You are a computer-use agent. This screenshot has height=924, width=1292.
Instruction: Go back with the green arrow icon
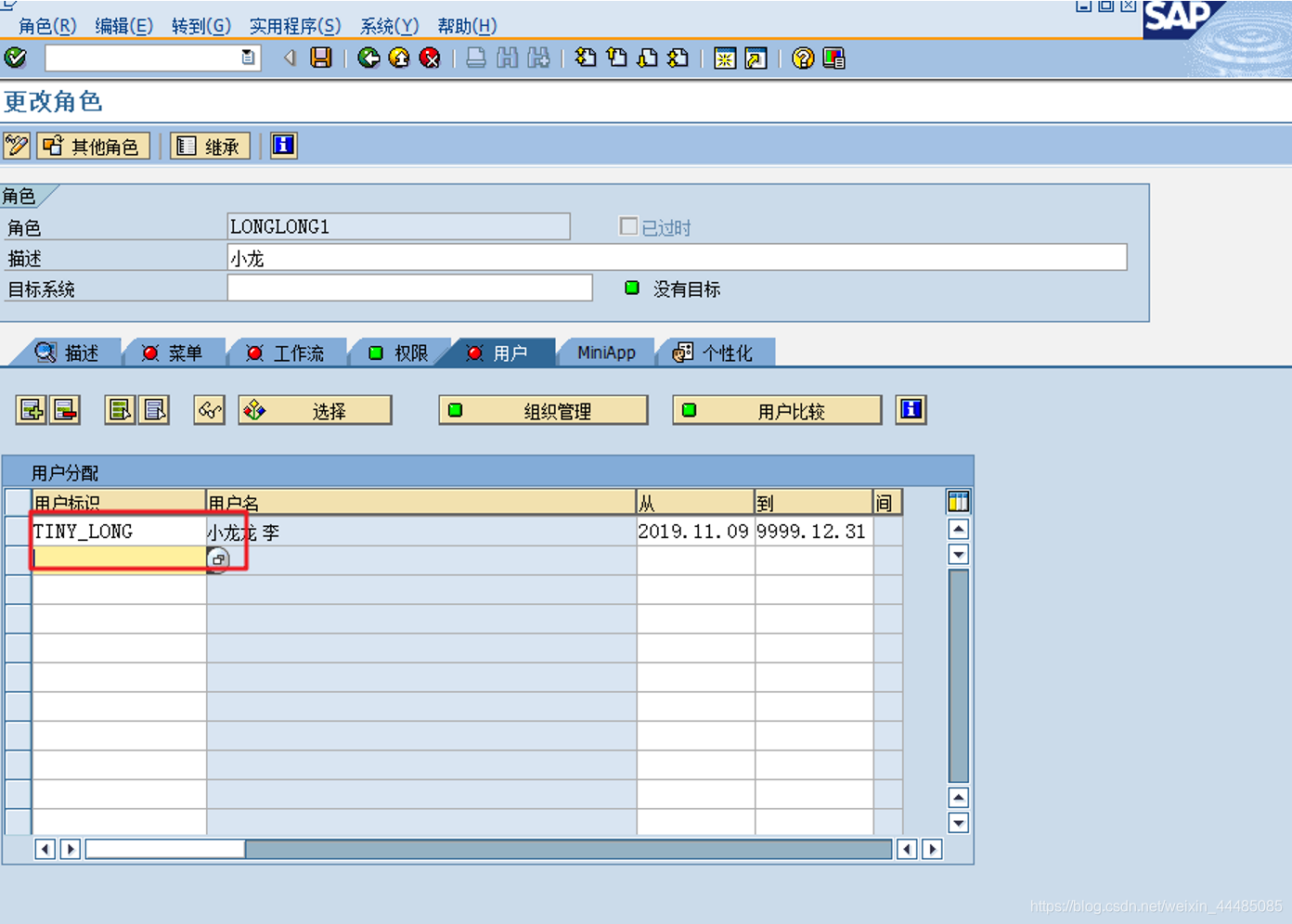tap(368, 58)
